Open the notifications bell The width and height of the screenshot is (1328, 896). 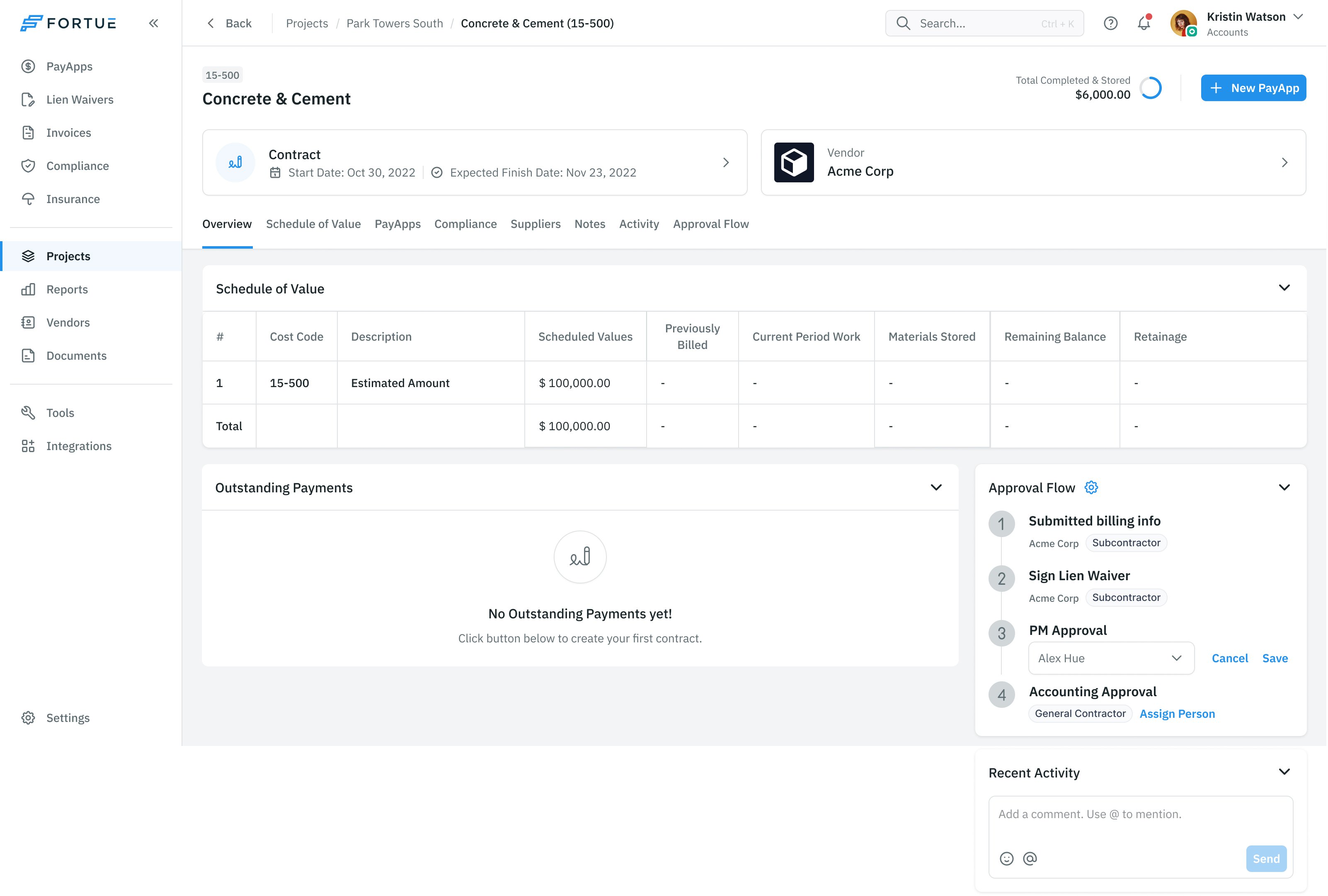(x=1144, y=23)
